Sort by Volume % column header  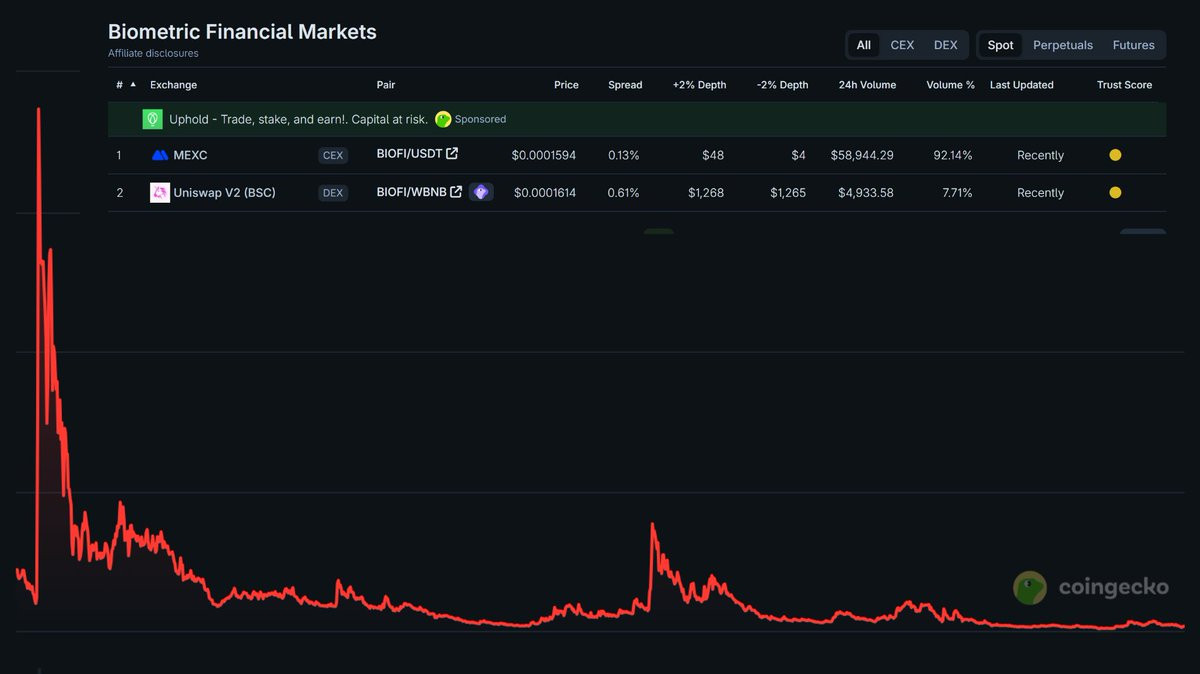point(950,85)
